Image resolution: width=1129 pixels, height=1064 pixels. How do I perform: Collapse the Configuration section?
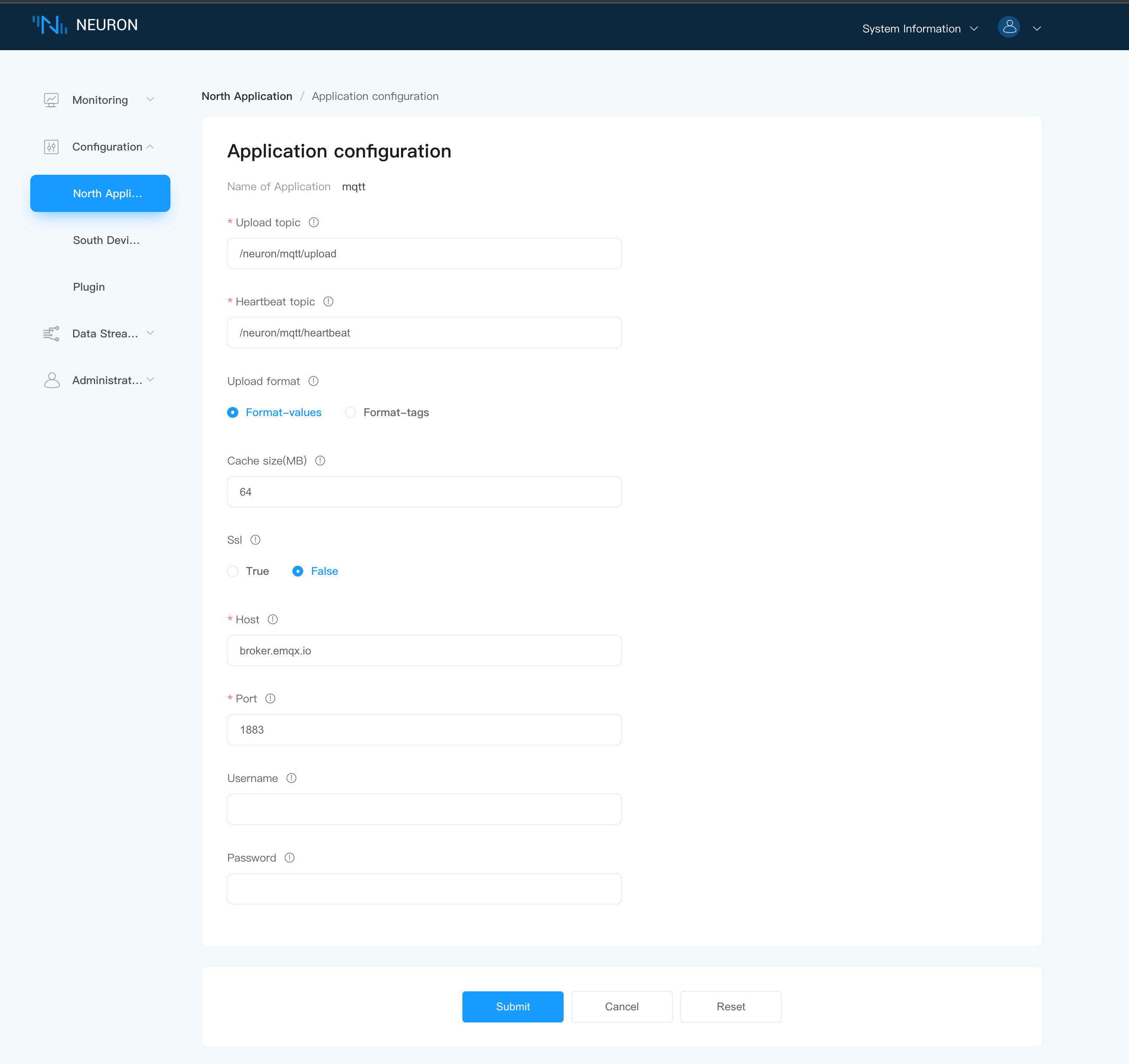tap(150, 147)
